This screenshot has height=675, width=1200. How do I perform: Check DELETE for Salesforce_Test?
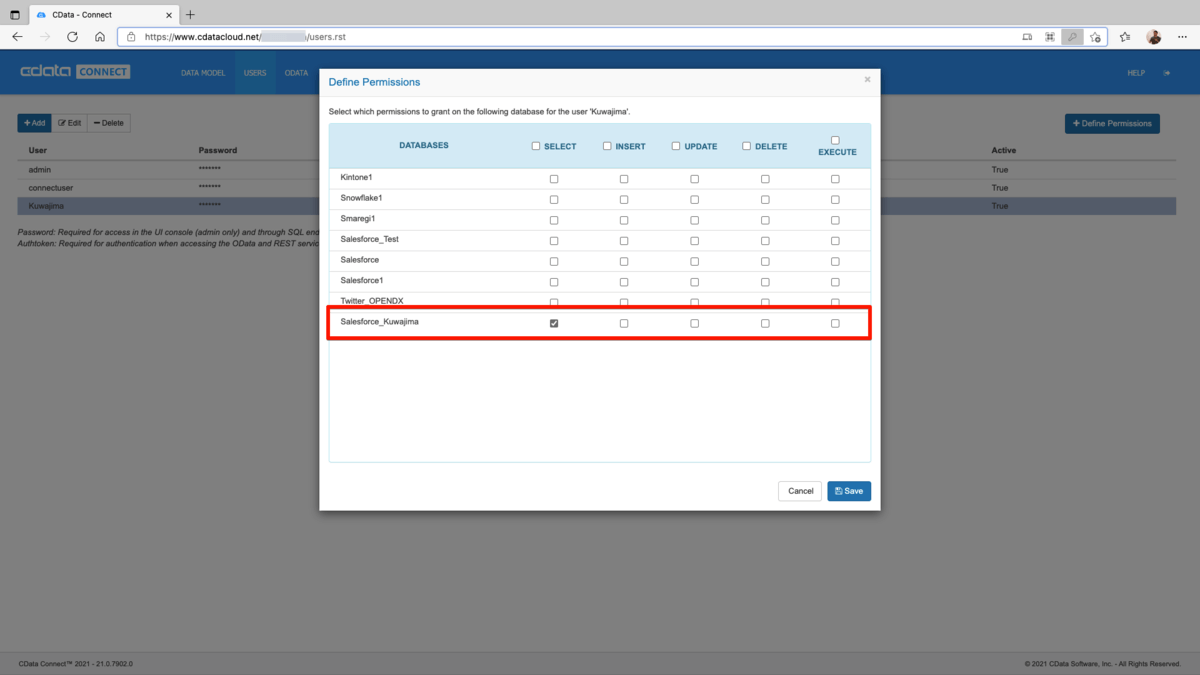point(765,241)
